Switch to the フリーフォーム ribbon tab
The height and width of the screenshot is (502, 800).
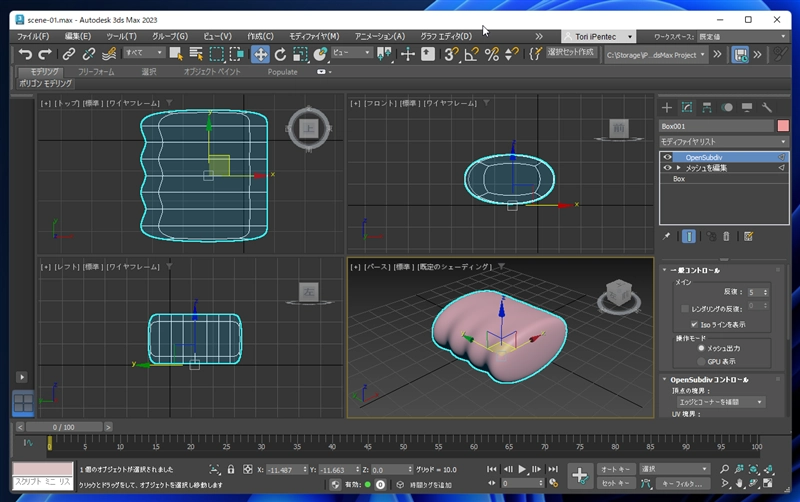click(x=96, y=72)
